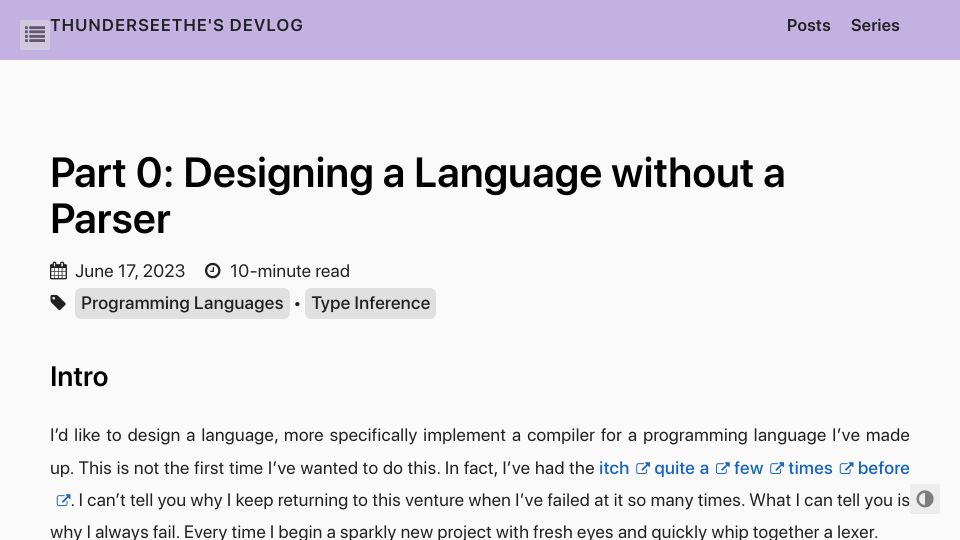Viewport: 960px width, 540px height.
Task: Follow the 'before' link
Action: click(883, 468)
